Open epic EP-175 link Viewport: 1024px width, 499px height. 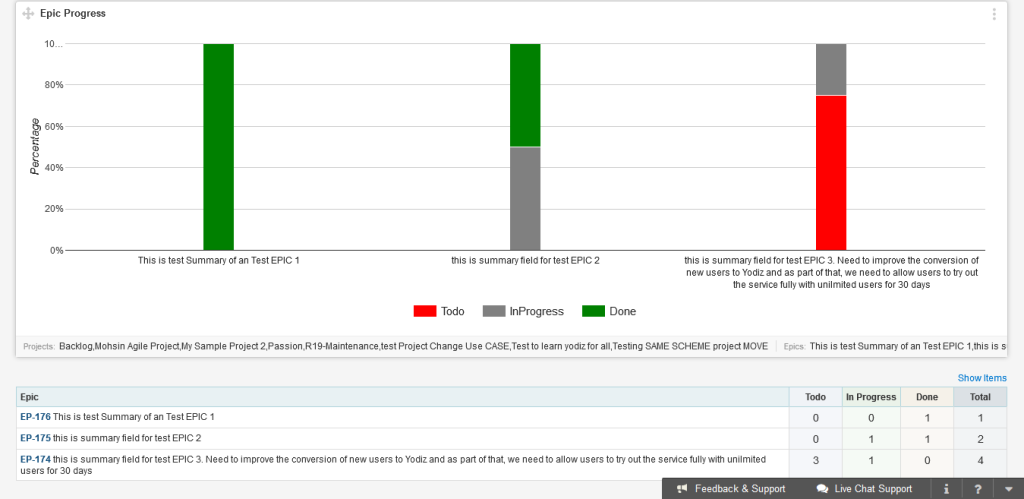(35, 438)
